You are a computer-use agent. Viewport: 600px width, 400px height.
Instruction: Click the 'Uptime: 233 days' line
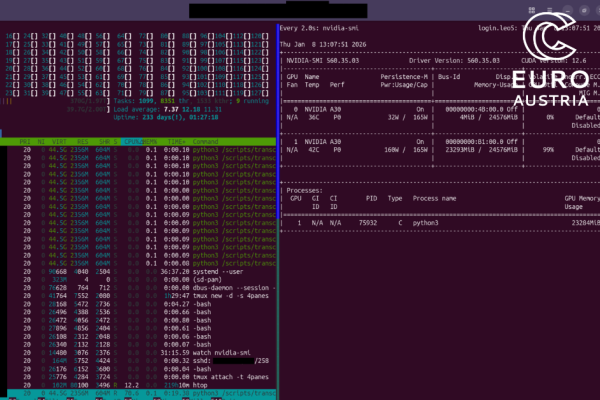pyautogui.click(x=166, y=118)
